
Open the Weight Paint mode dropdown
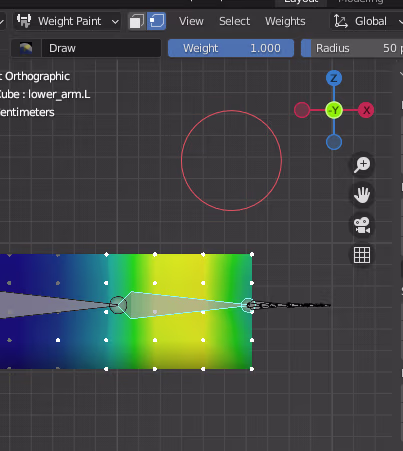click(67, 21)
